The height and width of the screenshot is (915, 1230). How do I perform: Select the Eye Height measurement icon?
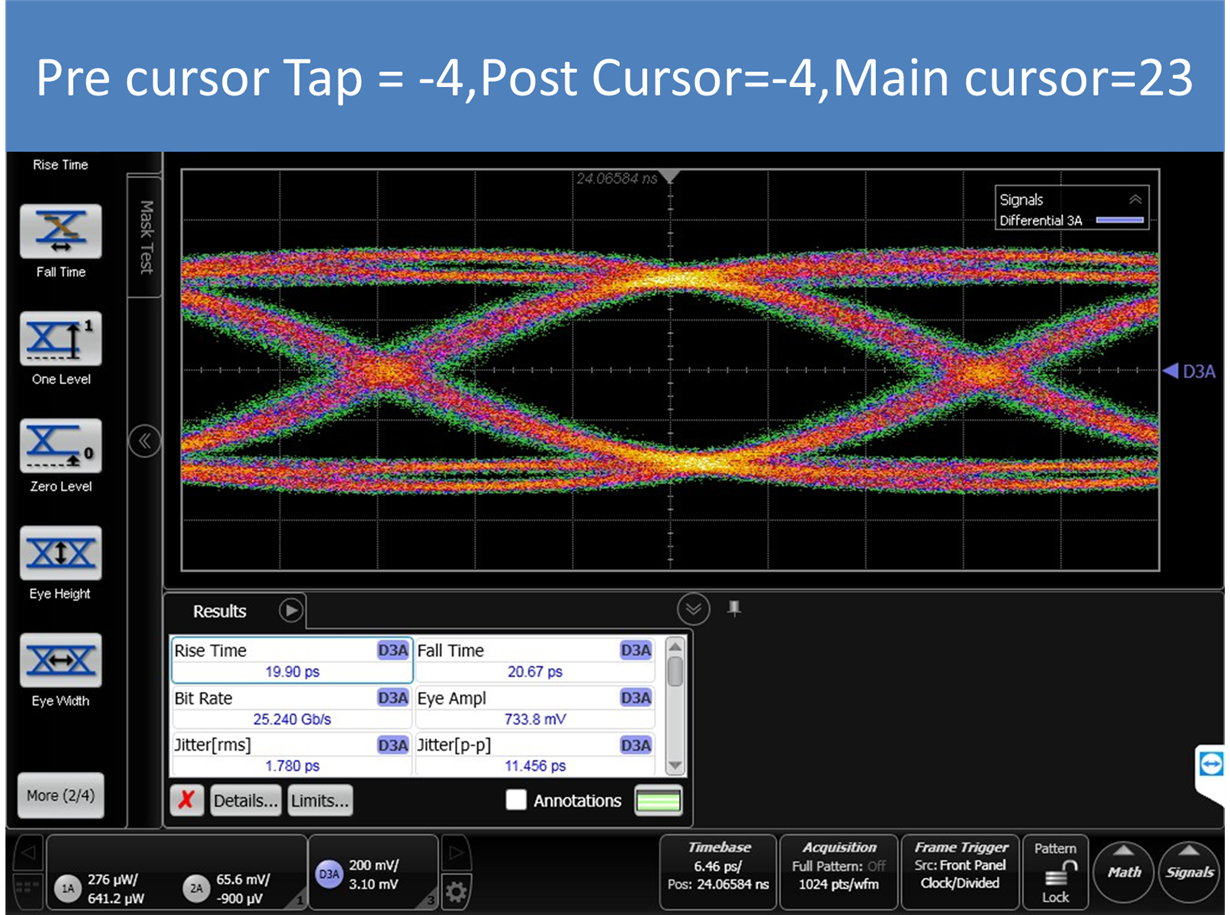(61, 553)
